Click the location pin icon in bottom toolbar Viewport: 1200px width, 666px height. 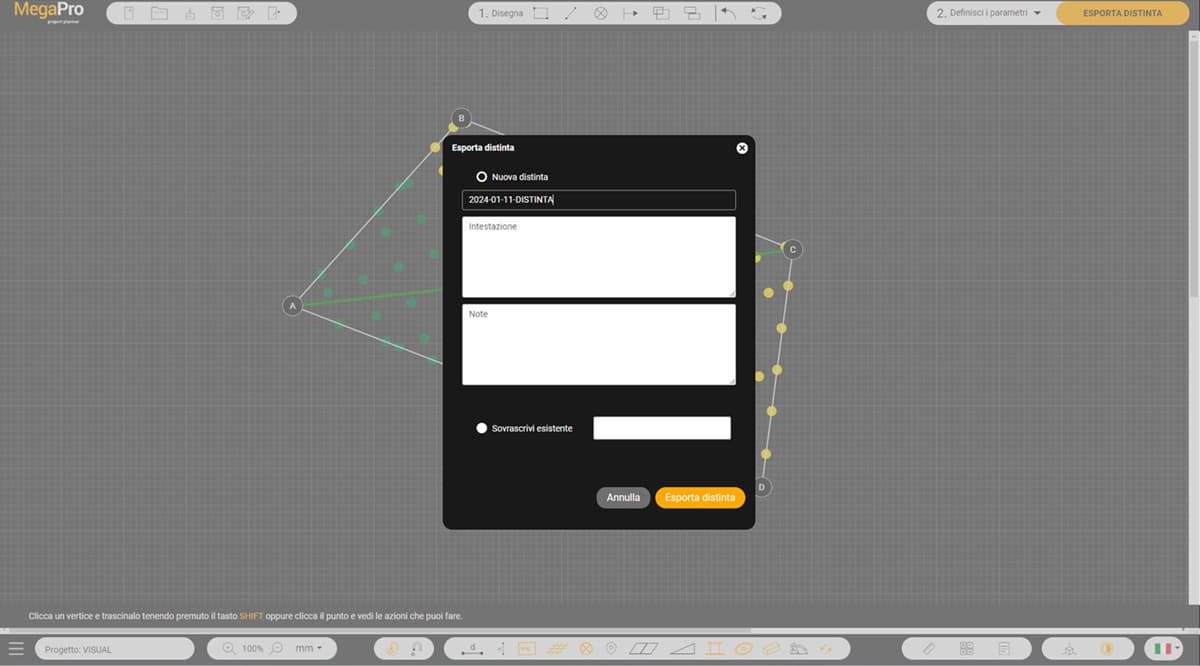tap(610, 649)
